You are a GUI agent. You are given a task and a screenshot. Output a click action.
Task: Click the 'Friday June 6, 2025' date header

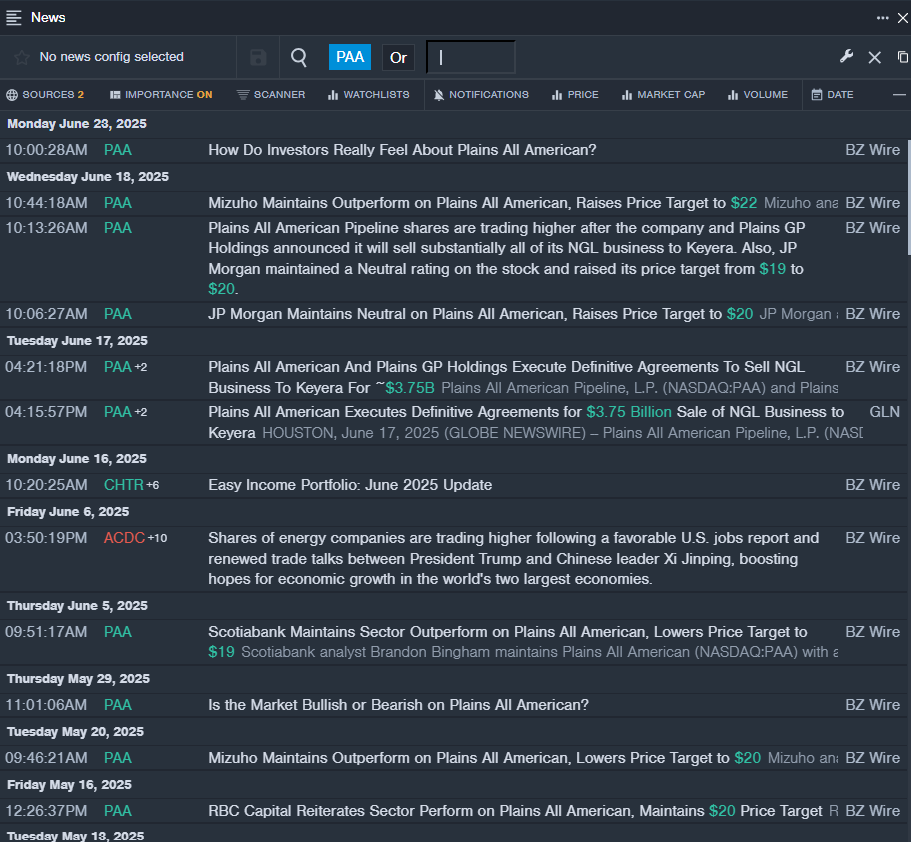click(68, 512)
